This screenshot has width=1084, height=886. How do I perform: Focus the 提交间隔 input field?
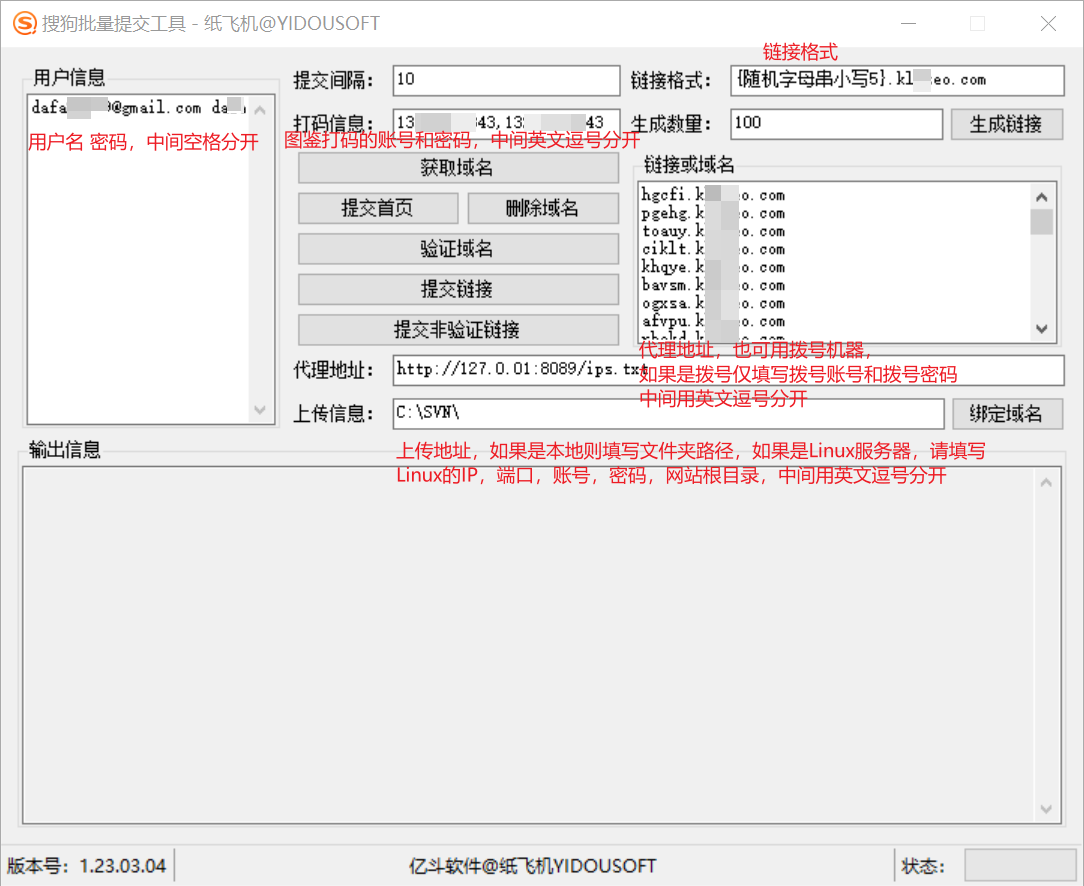[506, 80]
